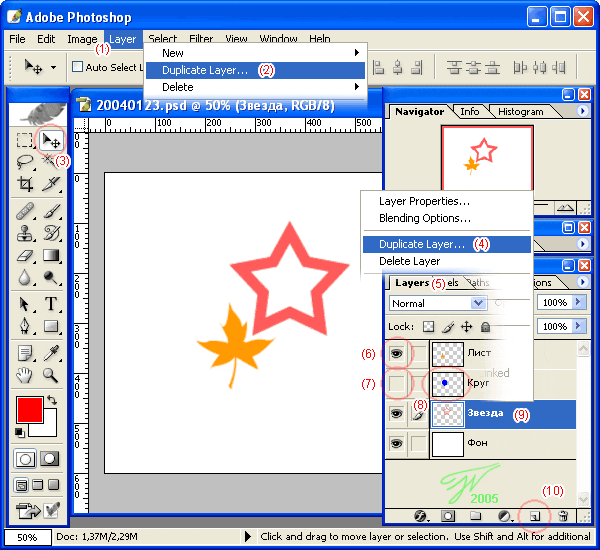
Task: Hide the Лист layer eye icon
Action: (396, 354)
